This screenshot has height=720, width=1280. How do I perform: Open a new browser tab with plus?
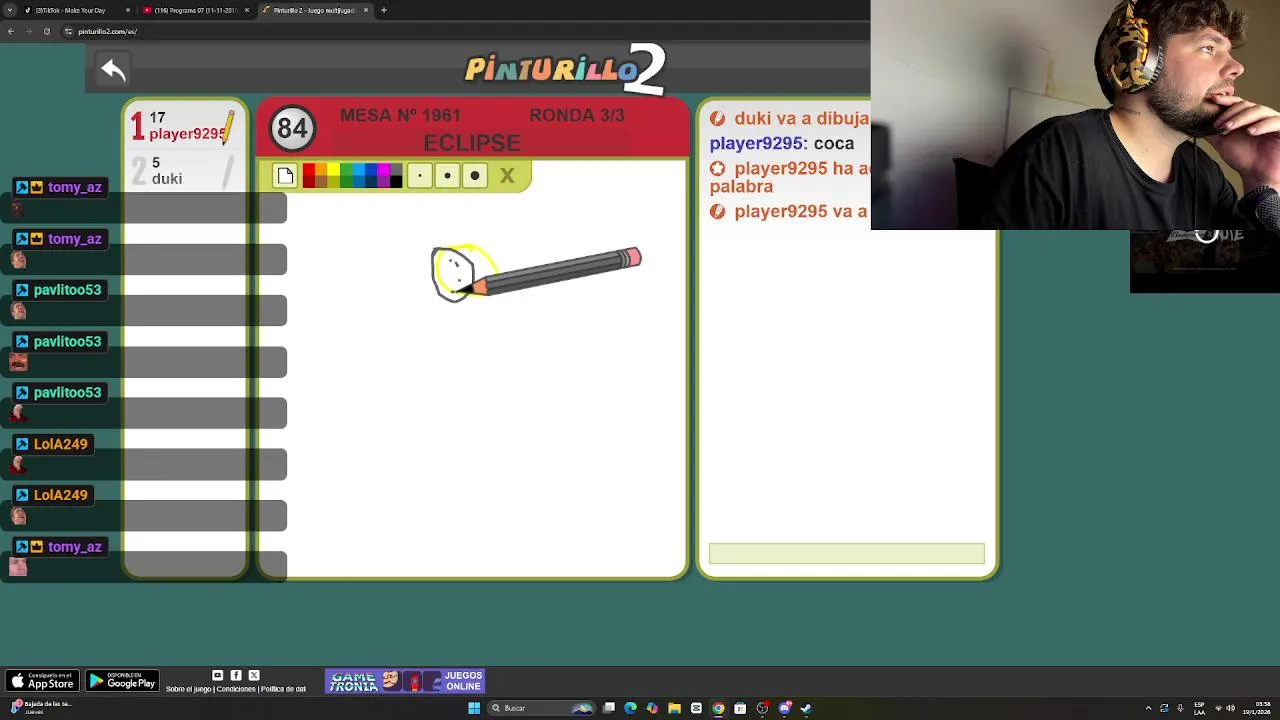point(384,10)
